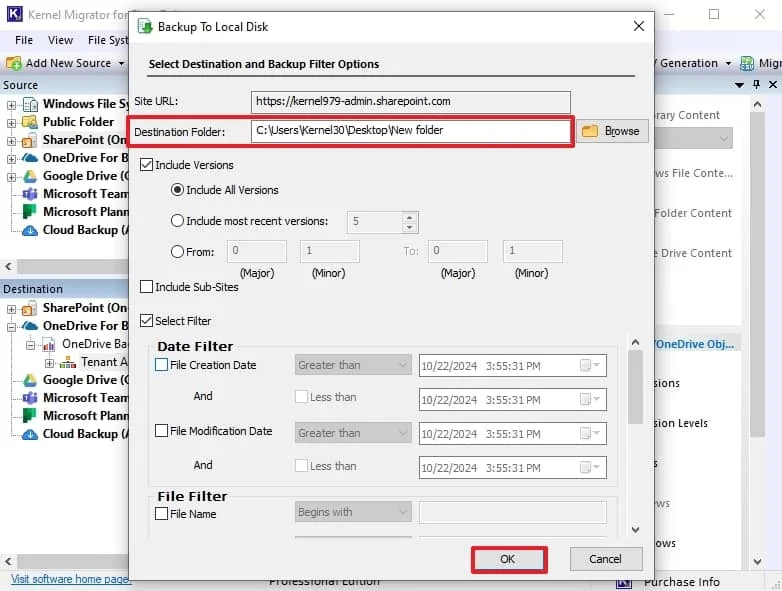The height and width of the screenshot is (591, 782).
Task: Open the Generation toolbar menu
Action: (x=693, y=63)
